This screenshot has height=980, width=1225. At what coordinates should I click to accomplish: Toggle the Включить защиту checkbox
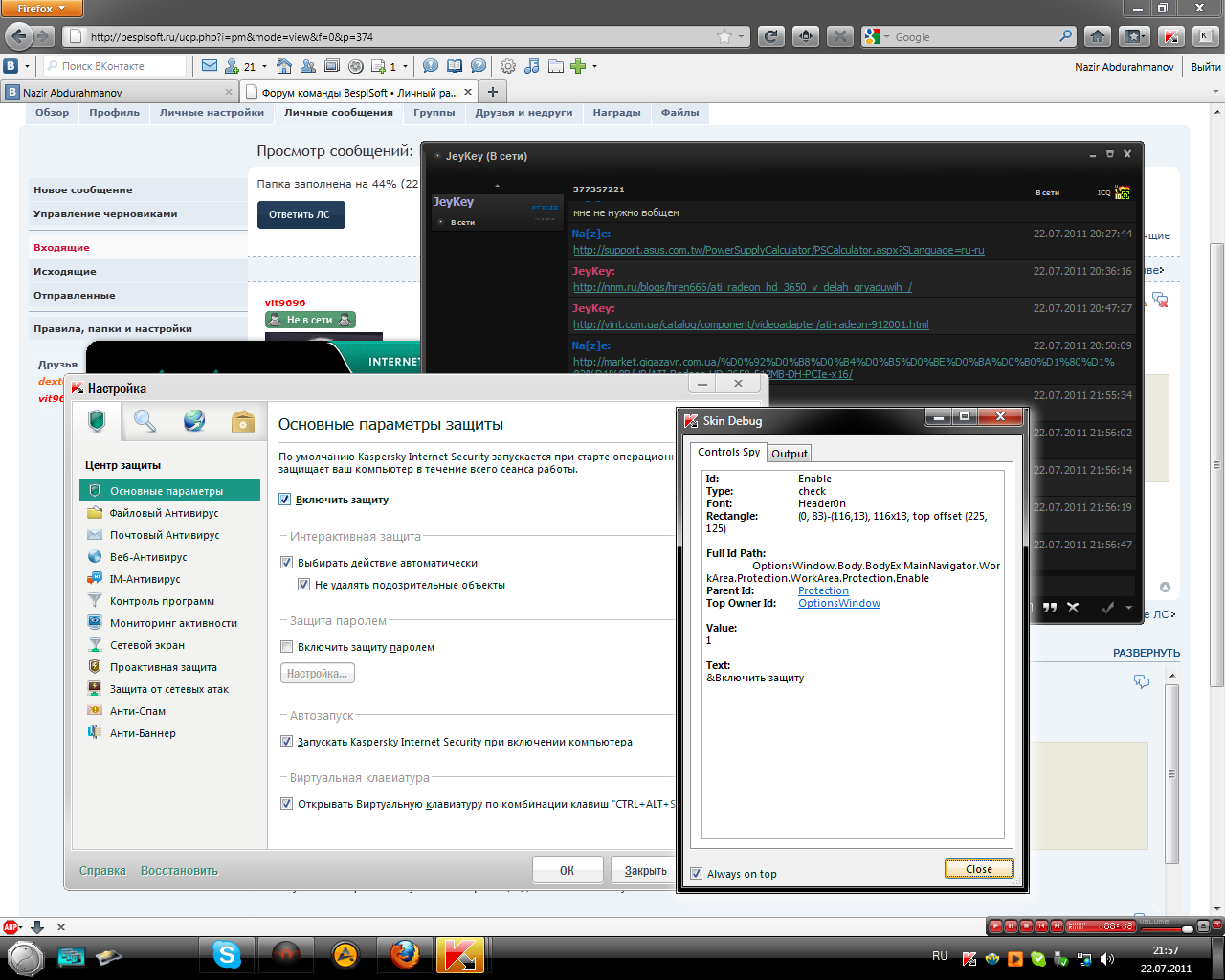coord(284,500)
